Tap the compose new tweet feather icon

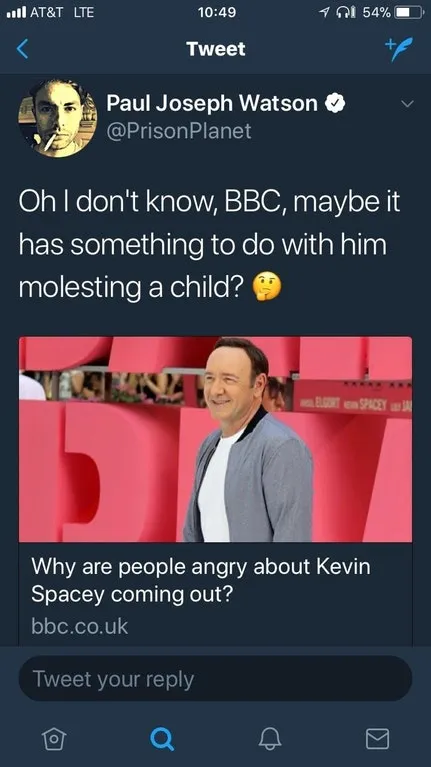[x=398, y=48]
